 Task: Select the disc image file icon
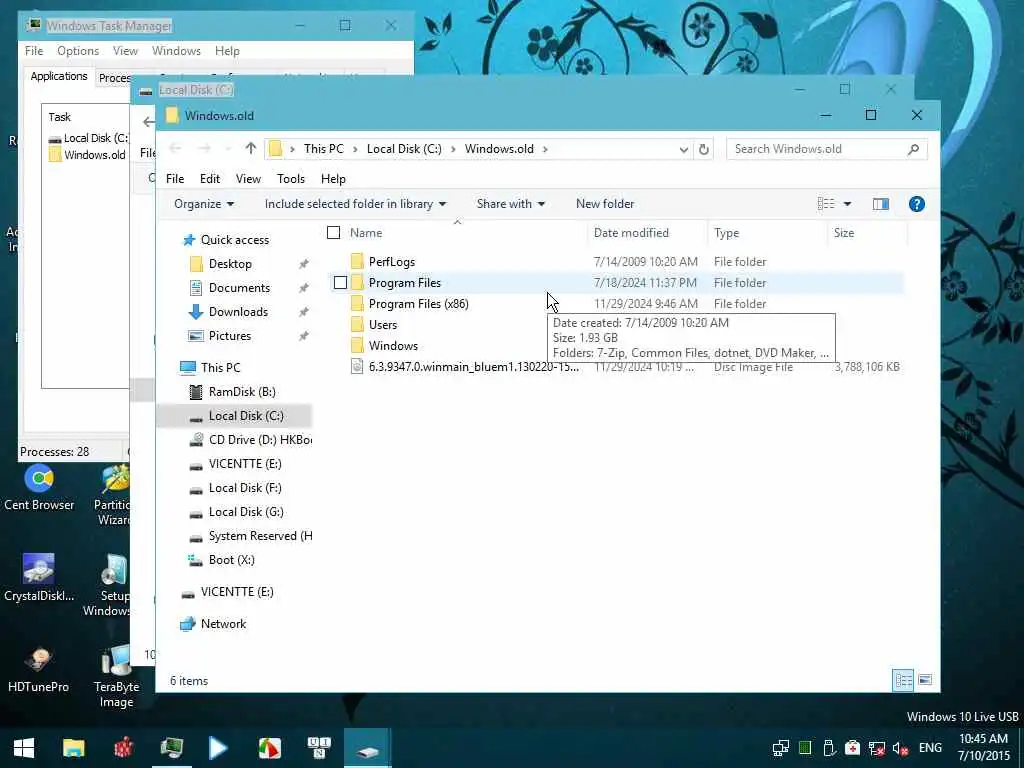click(357, 366)
